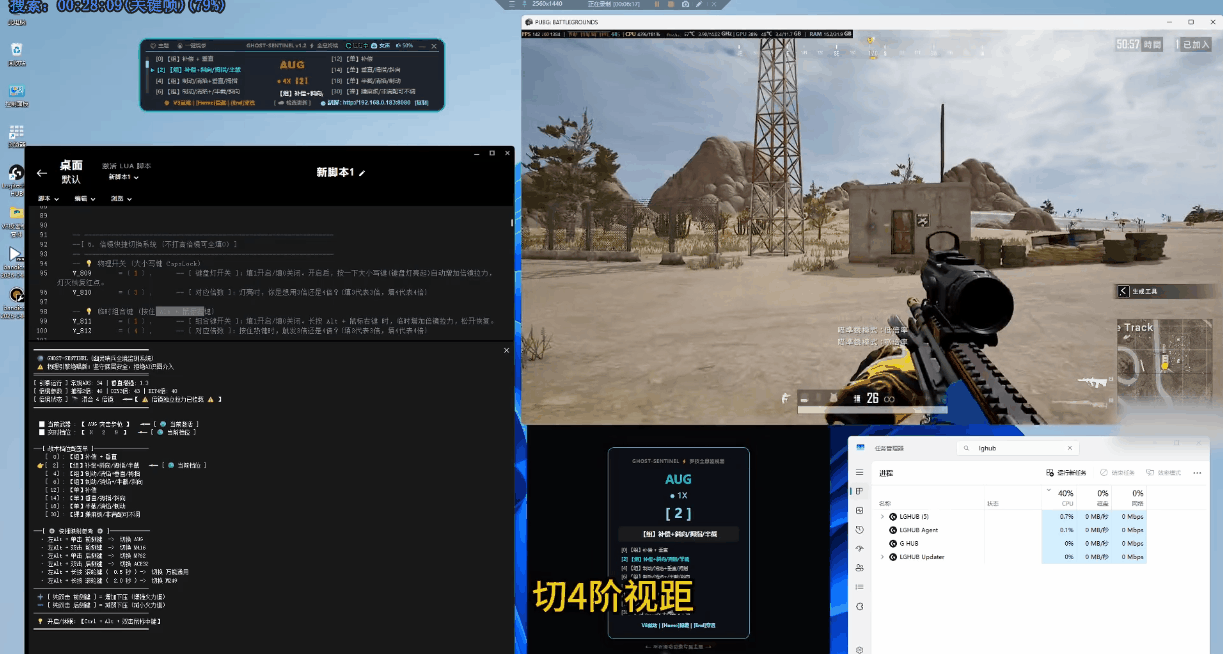Expand the LGHUB (5) process group
This screenshot has width=1223, height=654.
click(881, 517)
